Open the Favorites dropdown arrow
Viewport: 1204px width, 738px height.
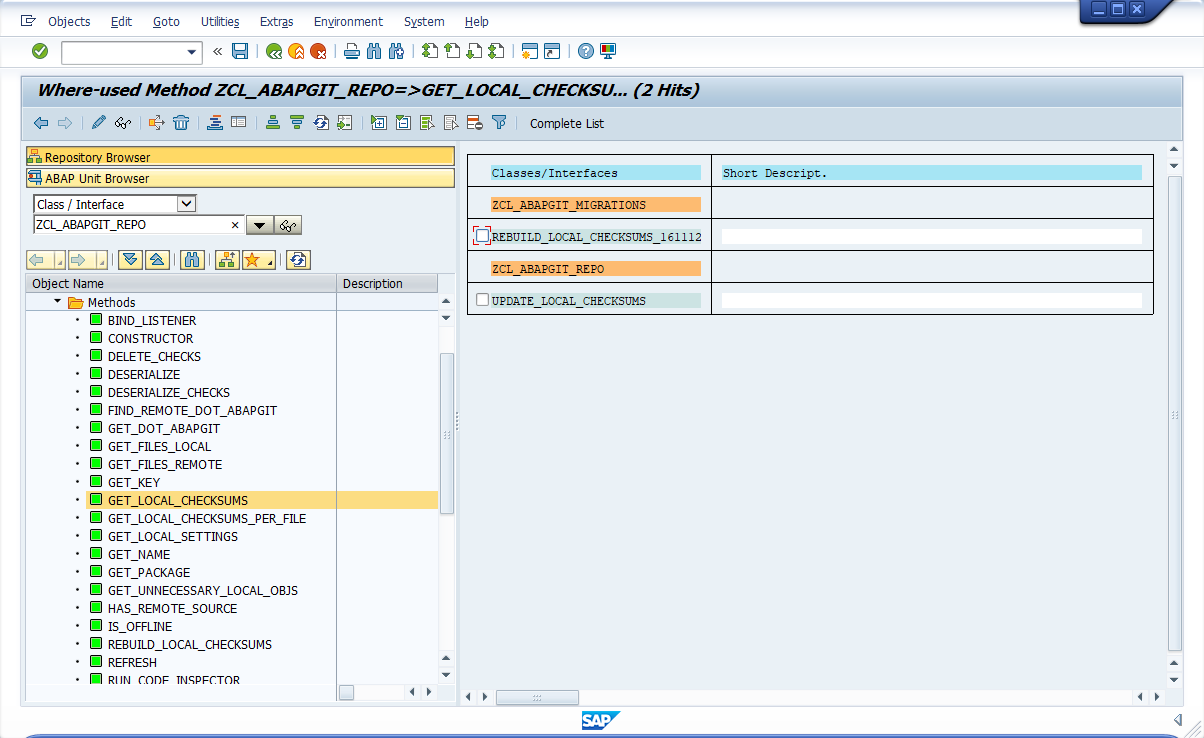(x=271, y=260)
